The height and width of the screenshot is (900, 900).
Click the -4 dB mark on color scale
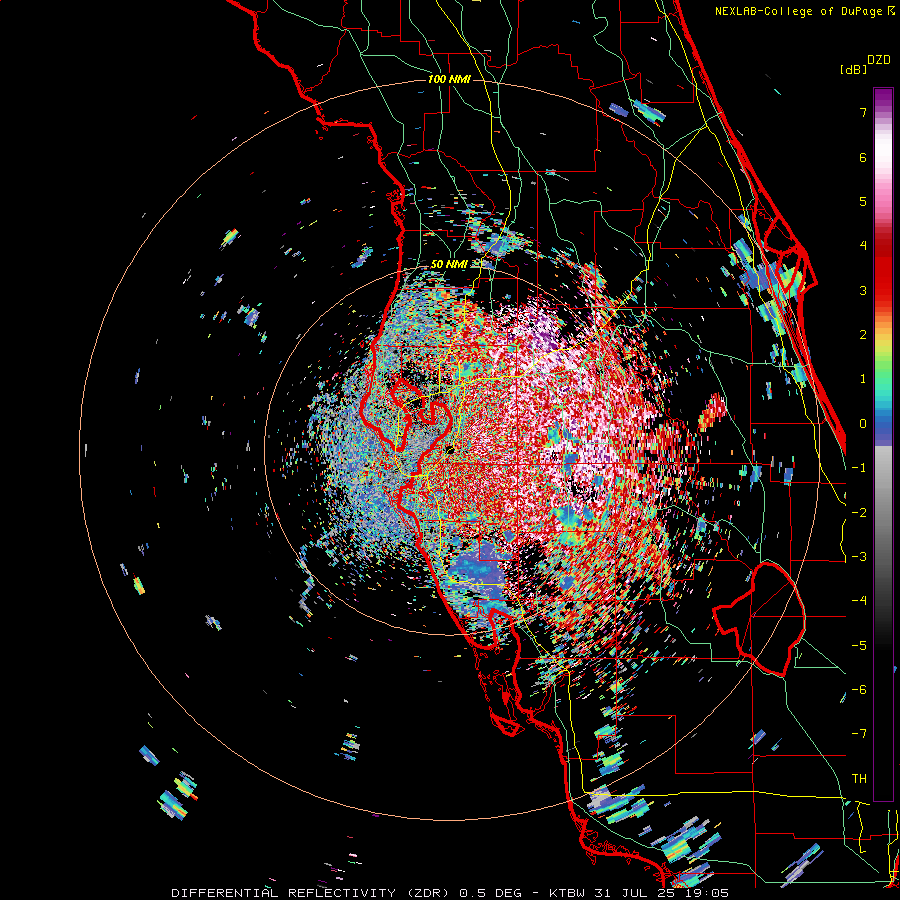[x=859, y=601]
